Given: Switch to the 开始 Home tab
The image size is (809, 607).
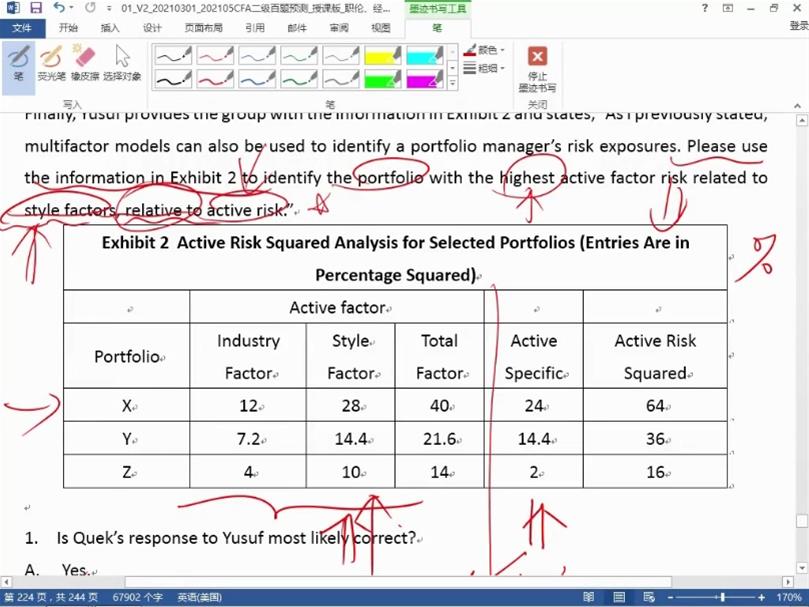Looking at the screenshot, I should click(68, 28).
